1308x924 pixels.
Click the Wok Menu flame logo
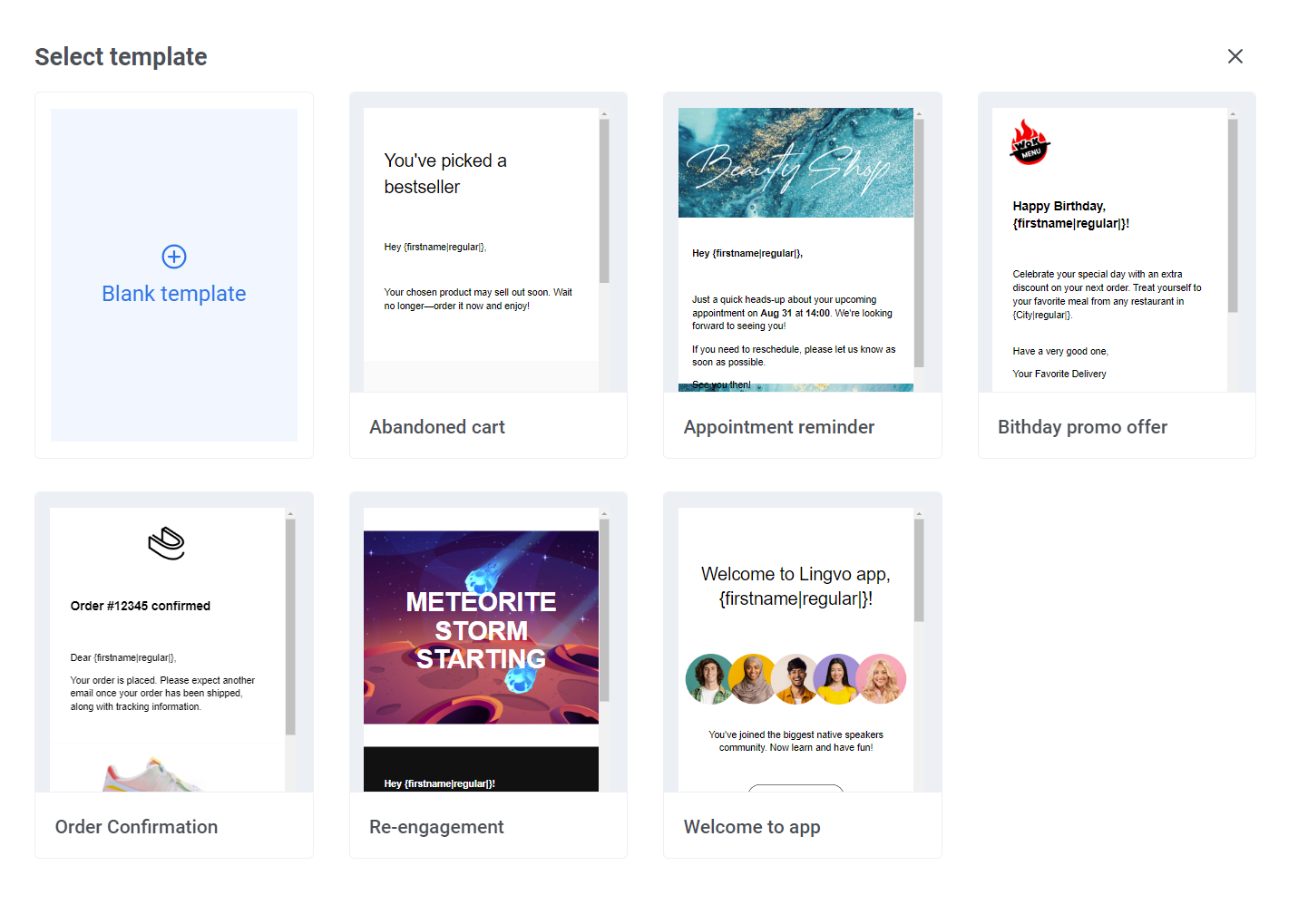[1030, 143]
